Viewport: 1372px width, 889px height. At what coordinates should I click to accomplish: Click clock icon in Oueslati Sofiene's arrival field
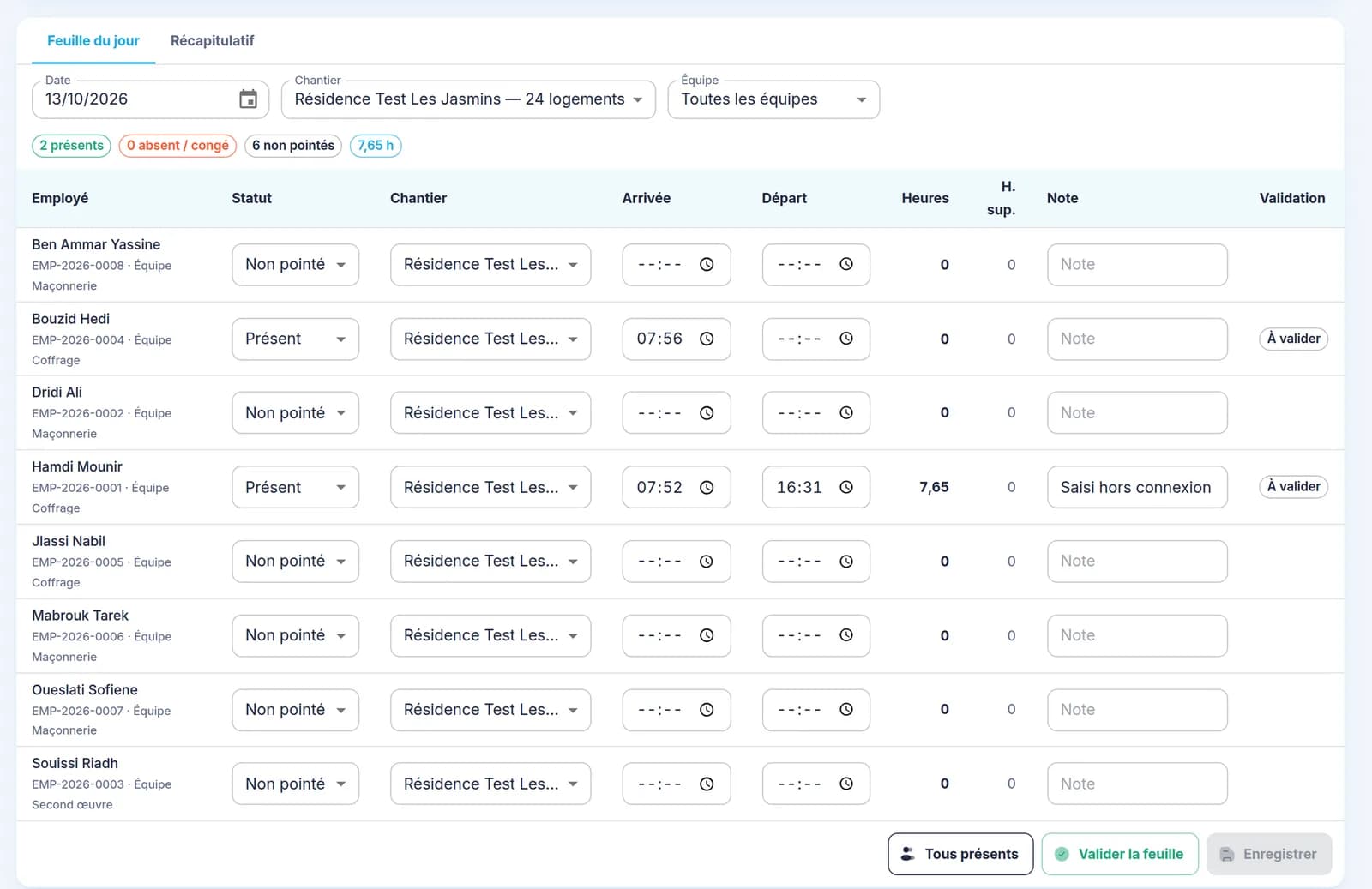pyautogui.click(x=707, y=710)
